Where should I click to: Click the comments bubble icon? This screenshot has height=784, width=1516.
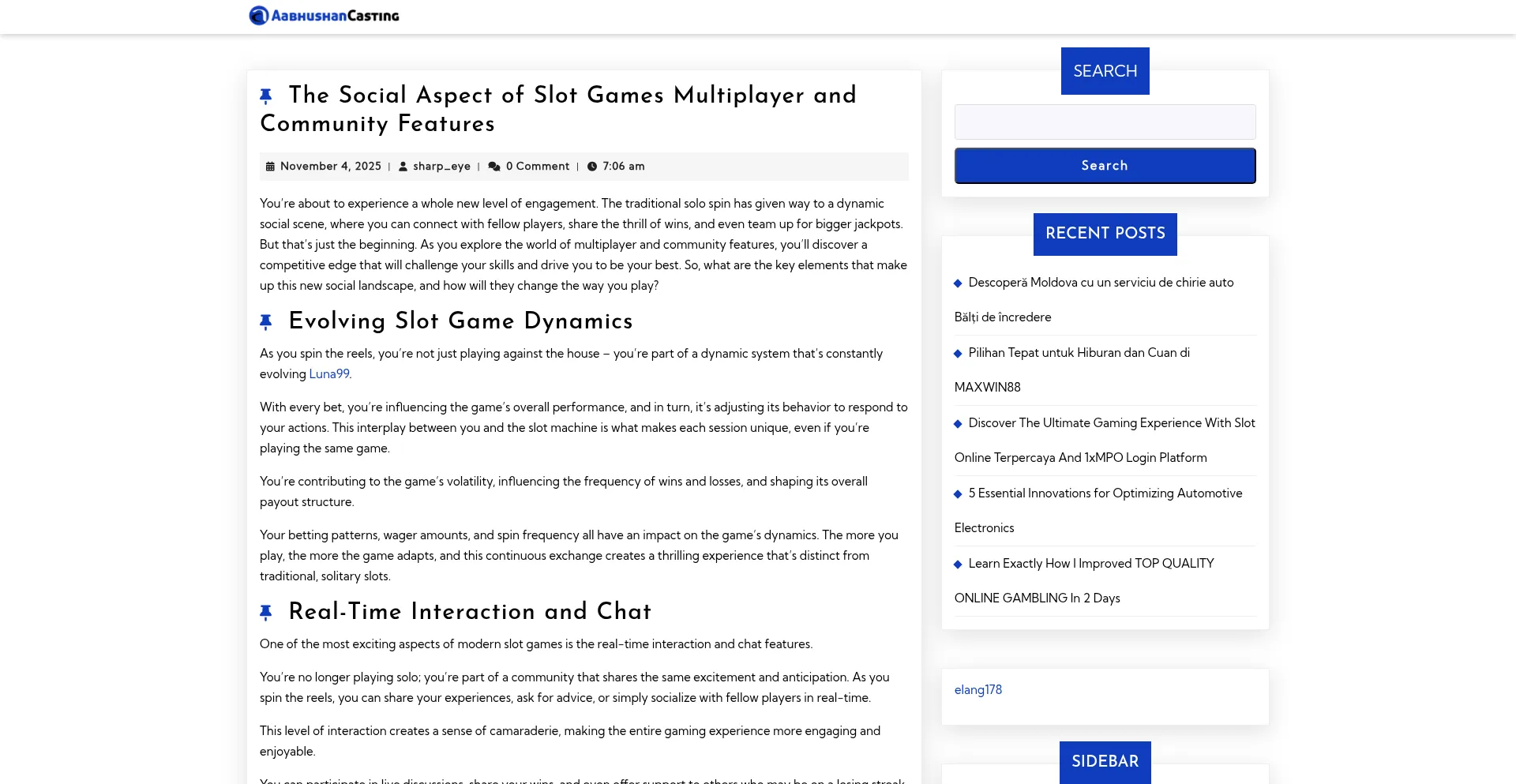494,167
